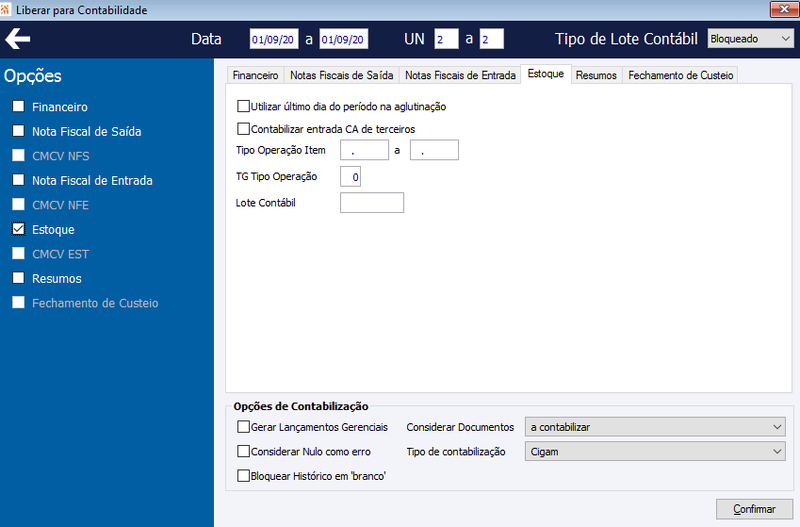800x527 pixels.
Task: Switch to the Financeiro tab
Action: pyautogui.click(x=255, y=76)
